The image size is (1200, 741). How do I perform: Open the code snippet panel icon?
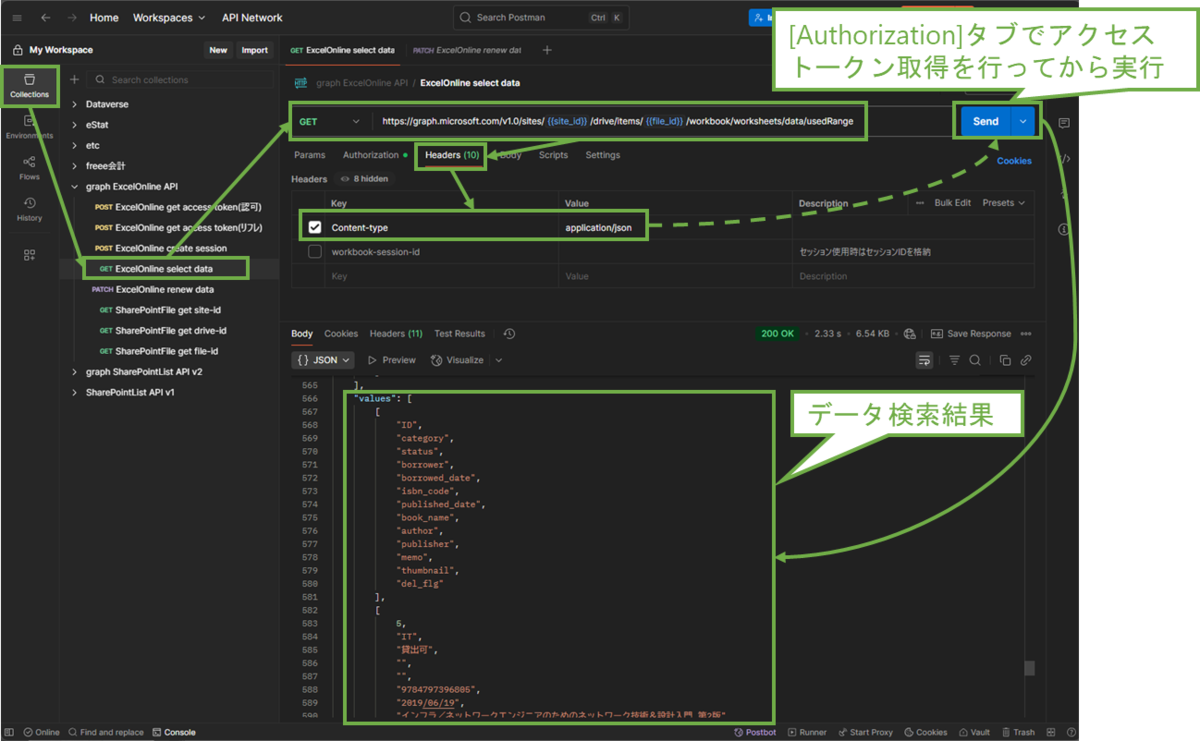(1064, 158)
